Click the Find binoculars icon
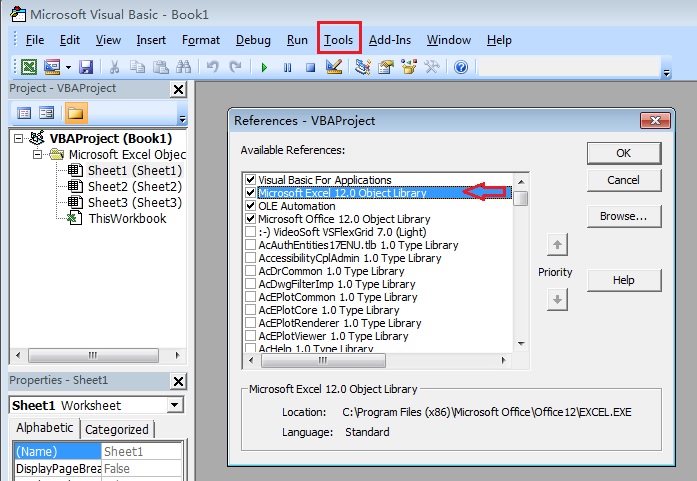The width and height of the screenshot is (697, 481). coord(183,67)
